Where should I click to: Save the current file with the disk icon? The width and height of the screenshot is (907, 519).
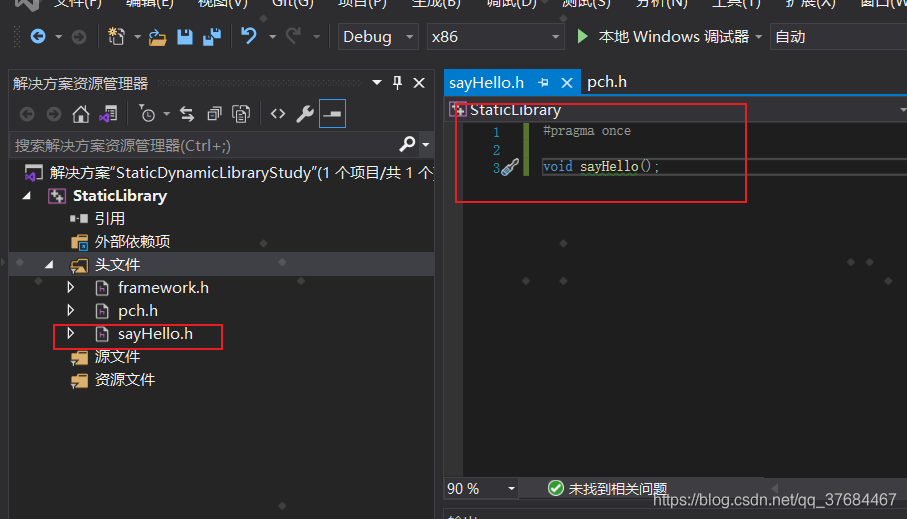pos(185,37)
